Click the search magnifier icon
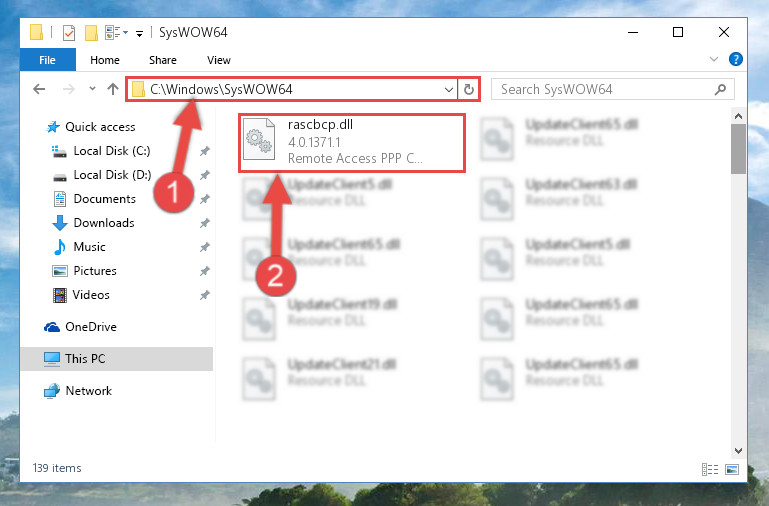Viewport: 769px width, 506px height. pyautogui.click(x=720, y=89)
